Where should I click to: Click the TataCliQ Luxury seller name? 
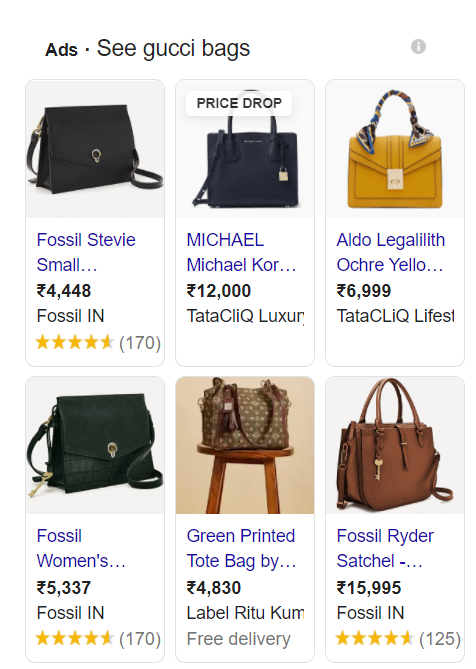point(245,316)
